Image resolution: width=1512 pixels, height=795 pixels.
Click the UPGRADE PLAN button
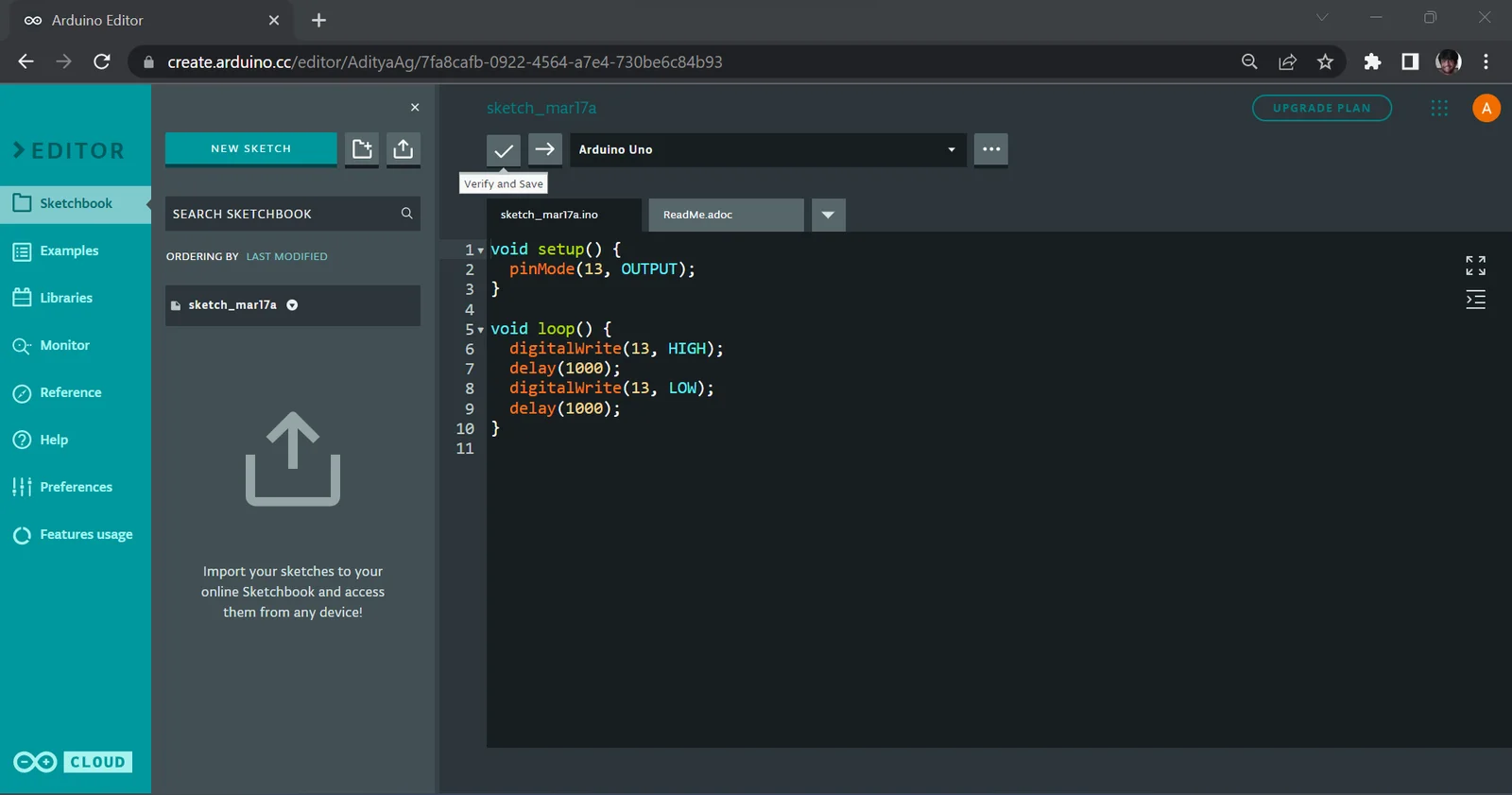1321,108
